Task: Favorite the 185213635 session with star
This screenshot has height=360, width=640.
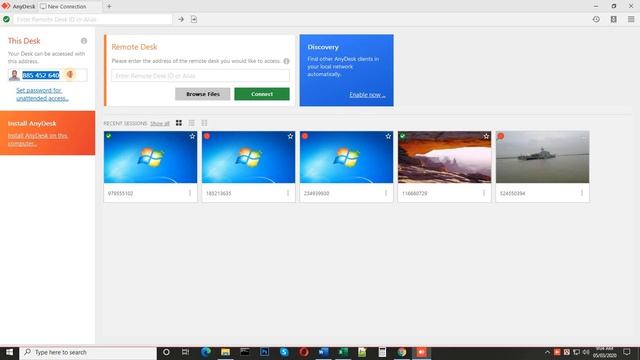Action: pos(290,136)
